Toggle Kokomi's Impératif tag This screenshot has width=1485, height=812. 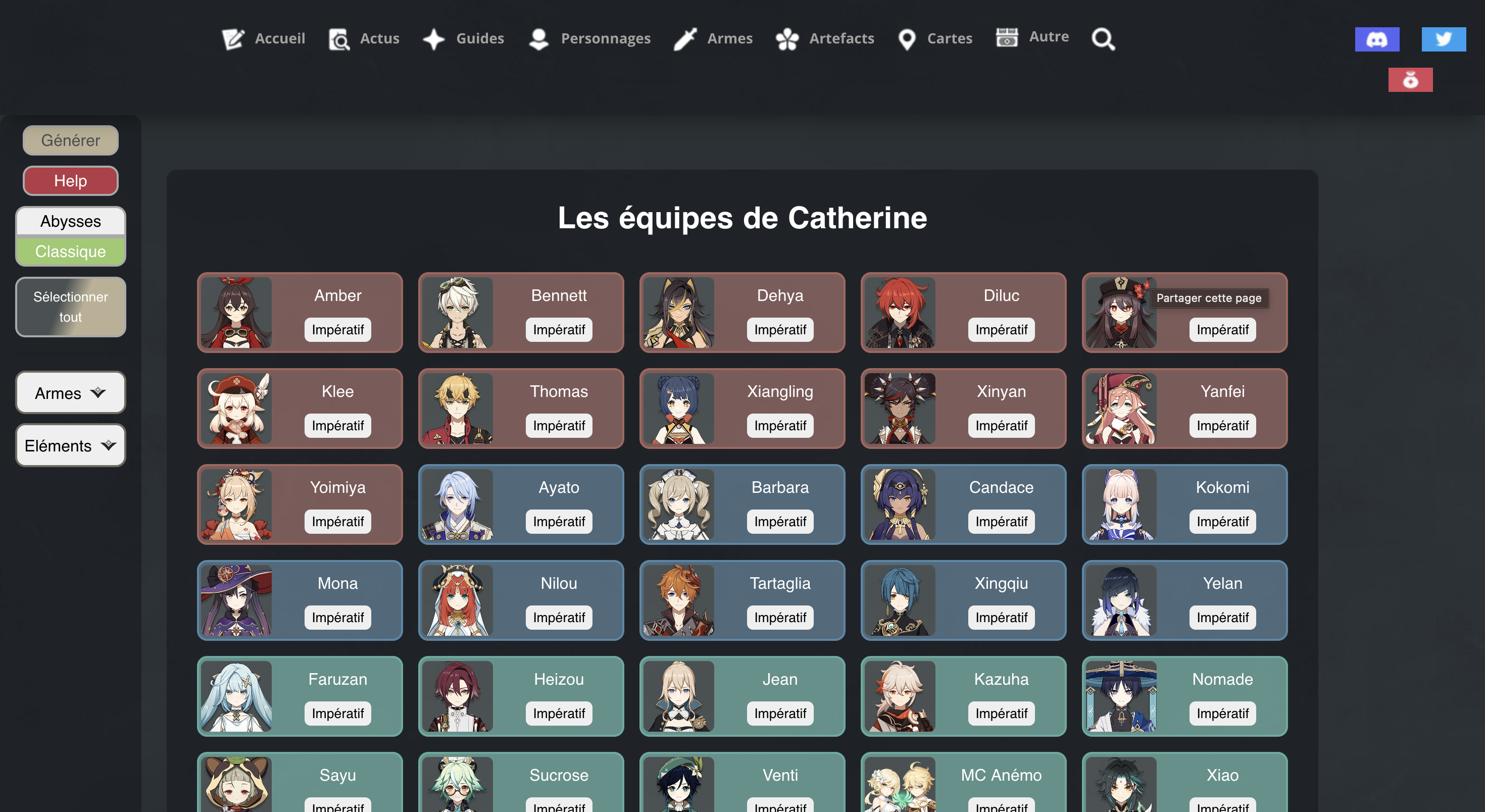(x=1222, y=522)
